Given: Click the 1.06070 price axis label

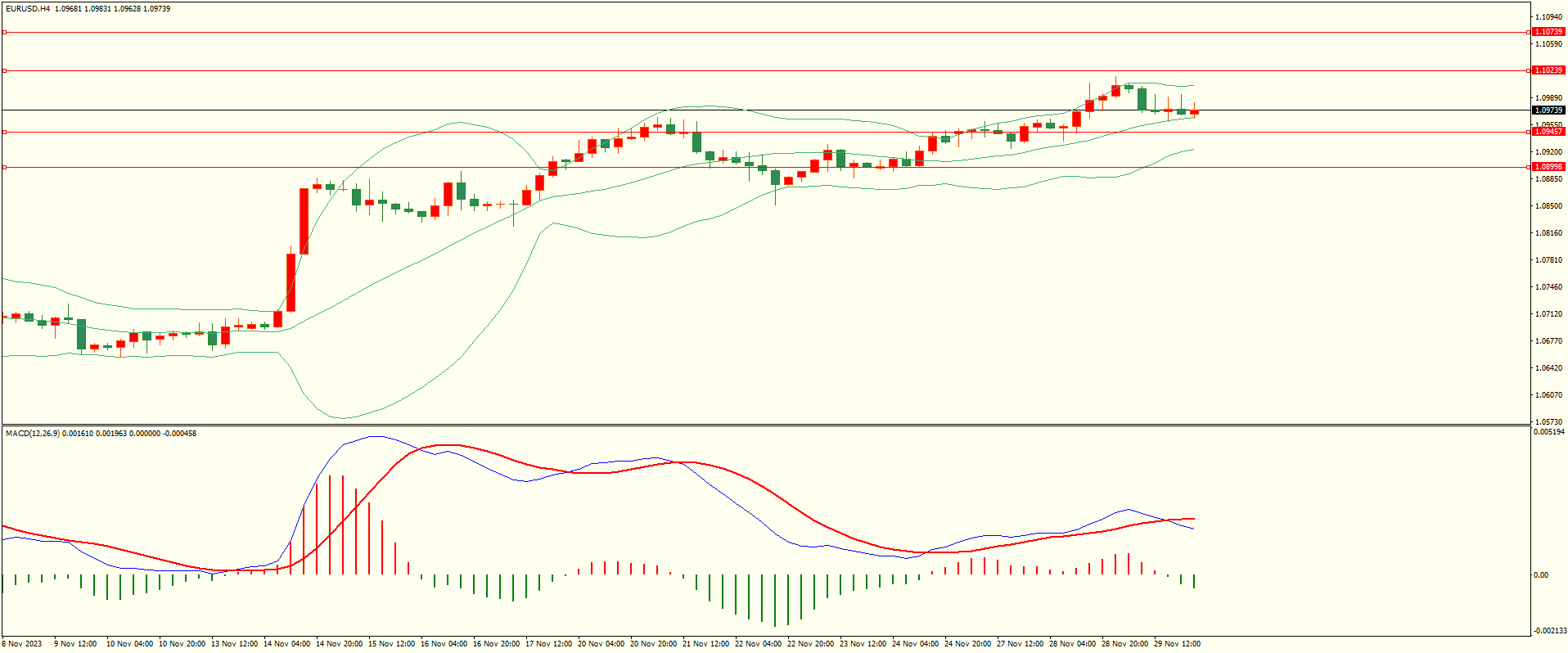Looking at the screenshot, I should click(x=1548, y=394).
